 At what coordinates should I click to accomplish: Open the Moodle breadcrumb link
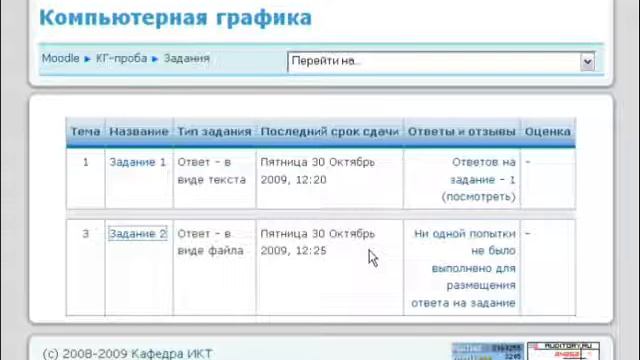pos(60,58)
